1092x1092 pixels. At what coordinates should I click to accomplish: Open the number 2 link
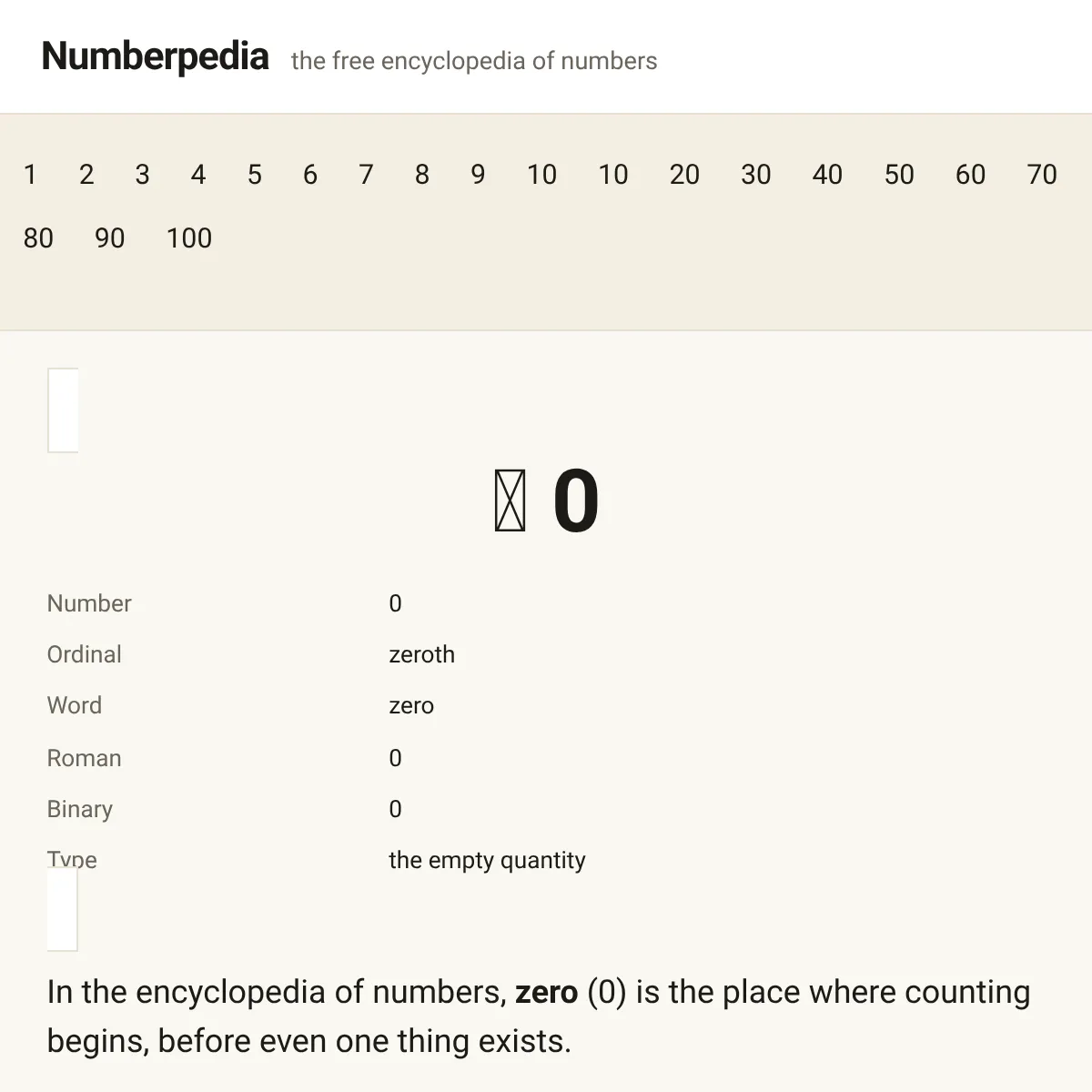tap(86, 174)
